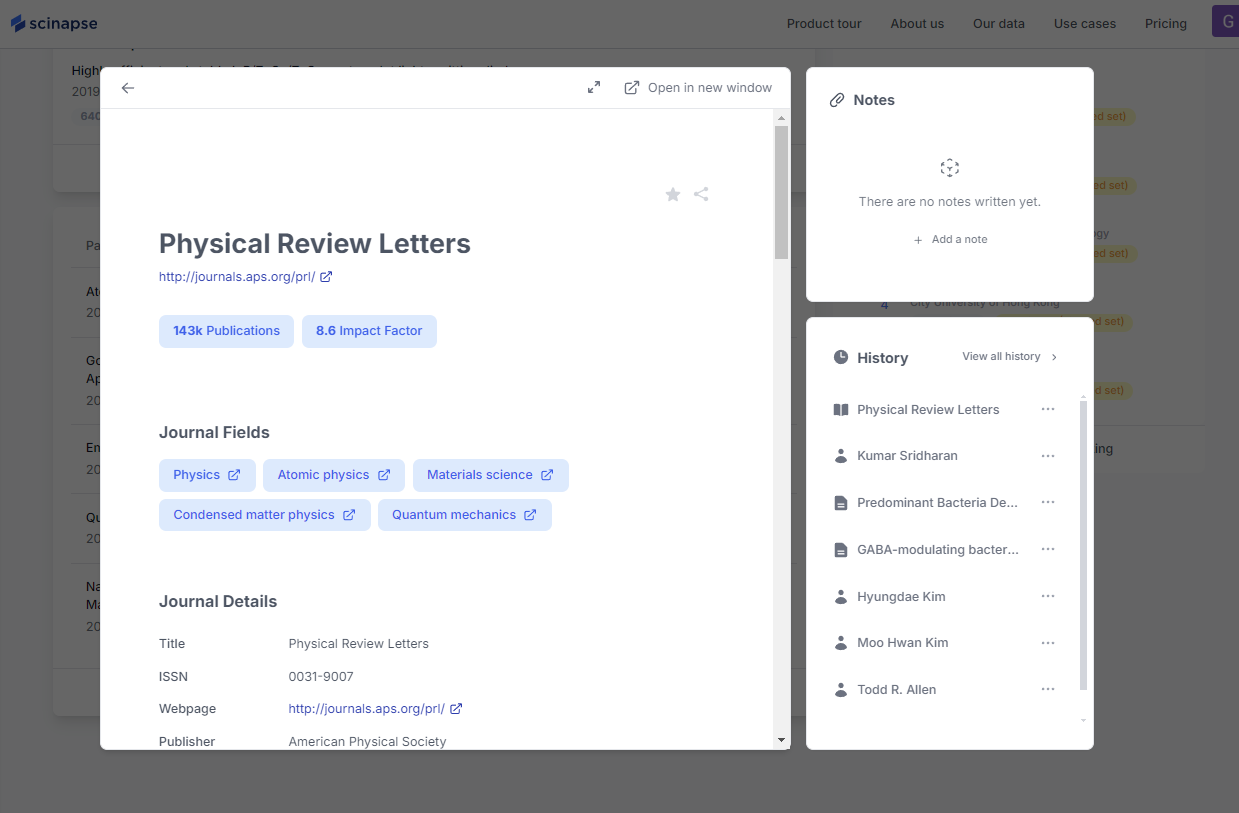Click document icon beside Predominant Bacteria entry
Image resolution: width=1239 pixels, height=813 pixels.
click(841, 503)
